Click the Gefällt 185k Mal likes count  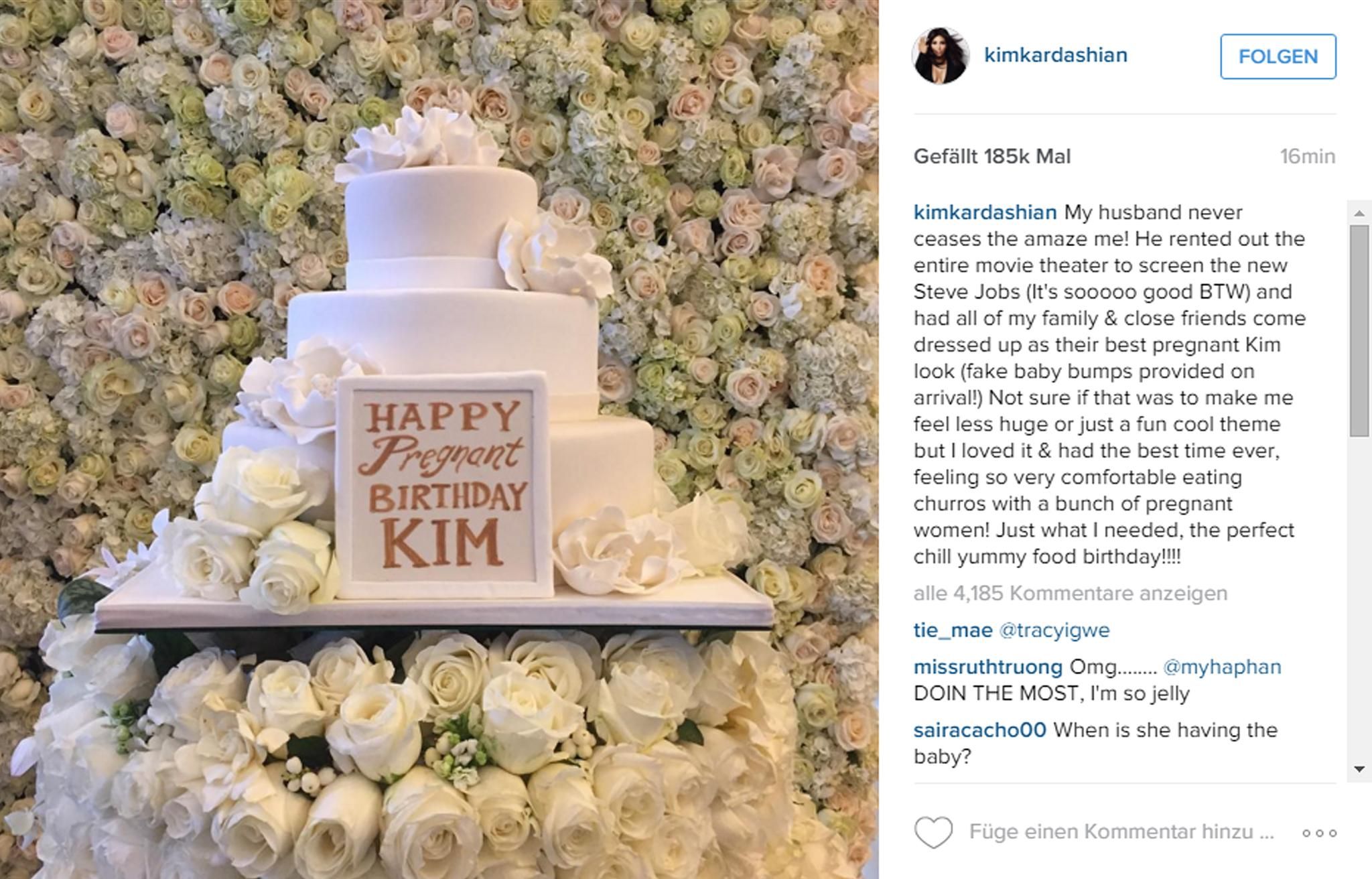992,156
